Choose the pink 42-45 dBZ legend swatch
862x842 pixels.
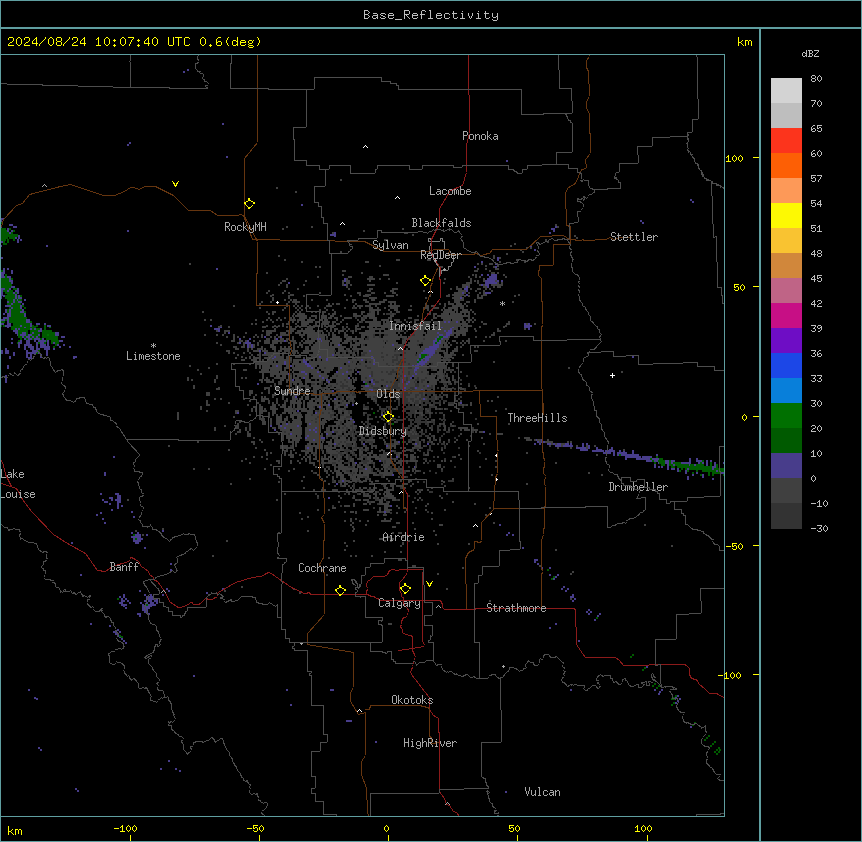point(786,290)
